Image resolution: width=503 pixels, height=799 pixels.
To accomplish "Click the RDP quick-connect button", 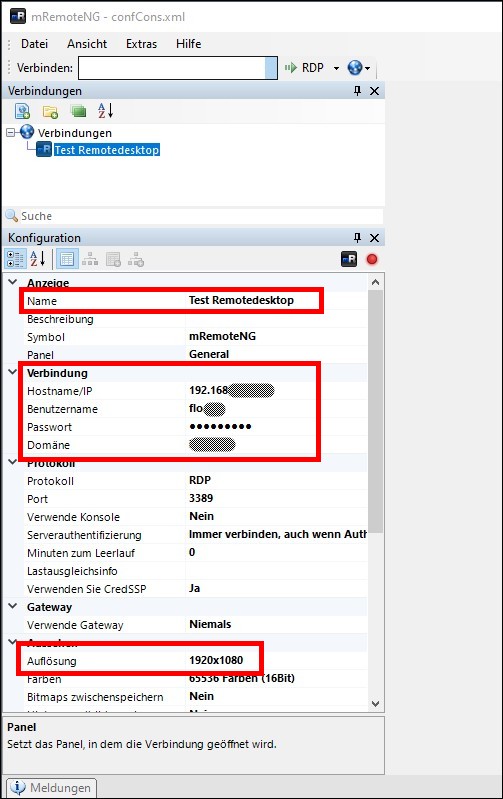I will point(304,68).
